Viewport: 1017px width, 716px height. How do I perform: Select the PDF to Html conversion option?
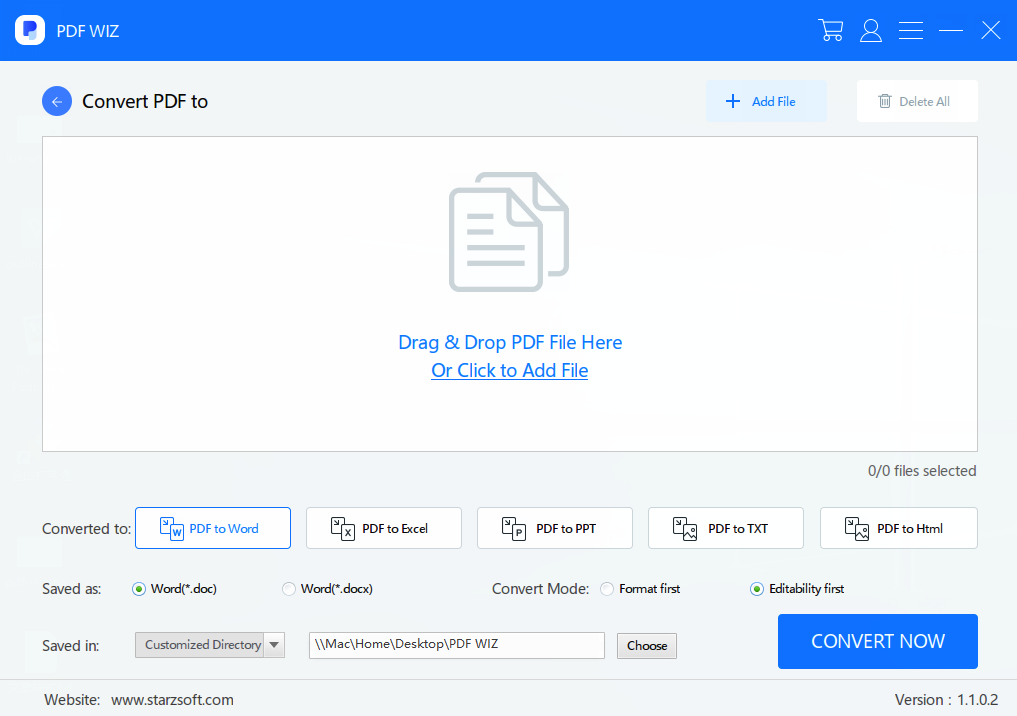898,528
